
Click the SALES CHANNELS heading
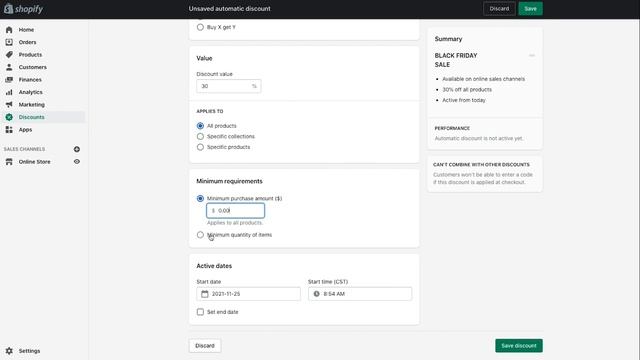click(x=24, y=149)
